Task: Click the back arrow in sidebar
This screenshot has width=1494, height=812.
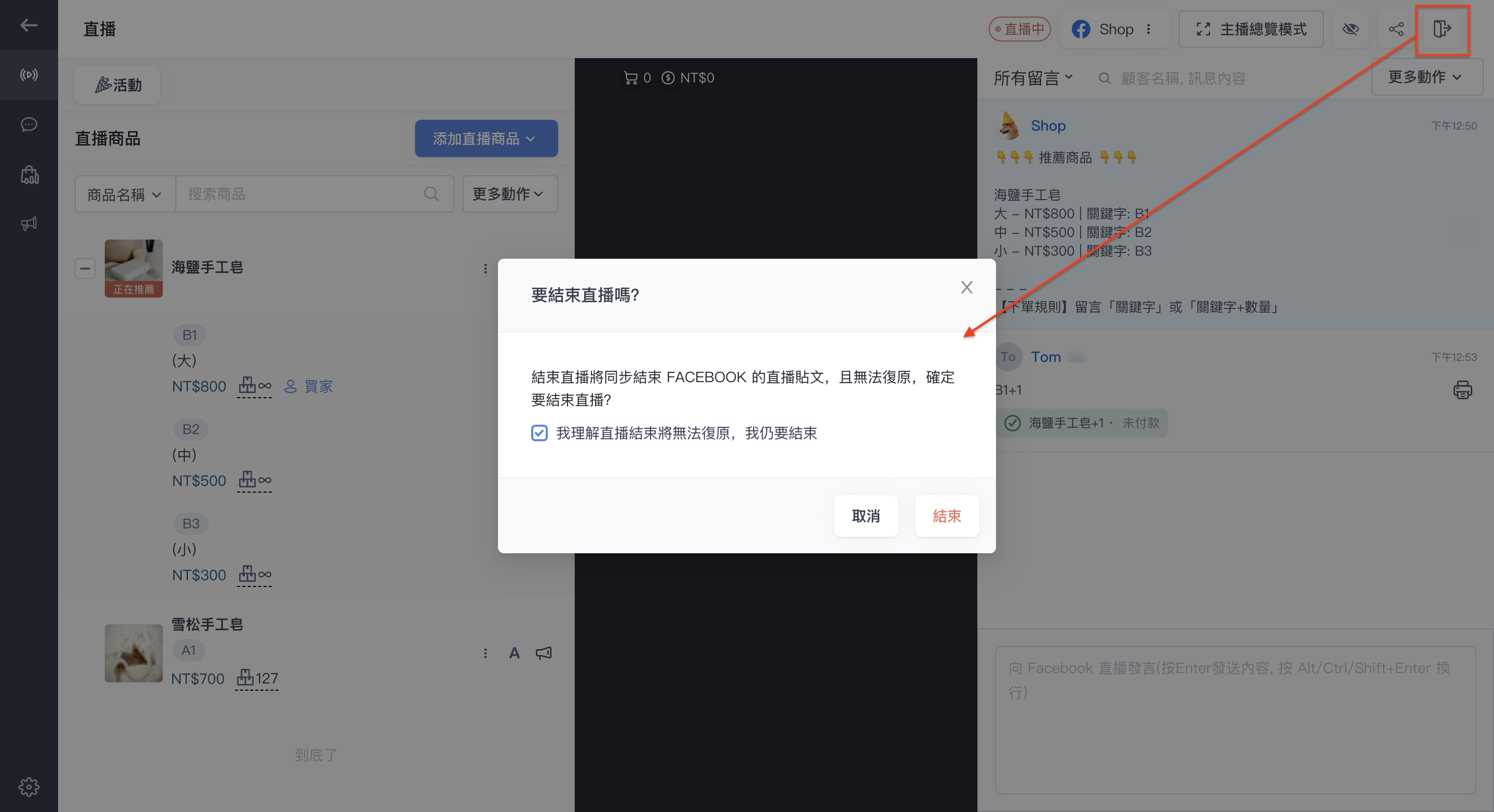Action: [29, 25]
